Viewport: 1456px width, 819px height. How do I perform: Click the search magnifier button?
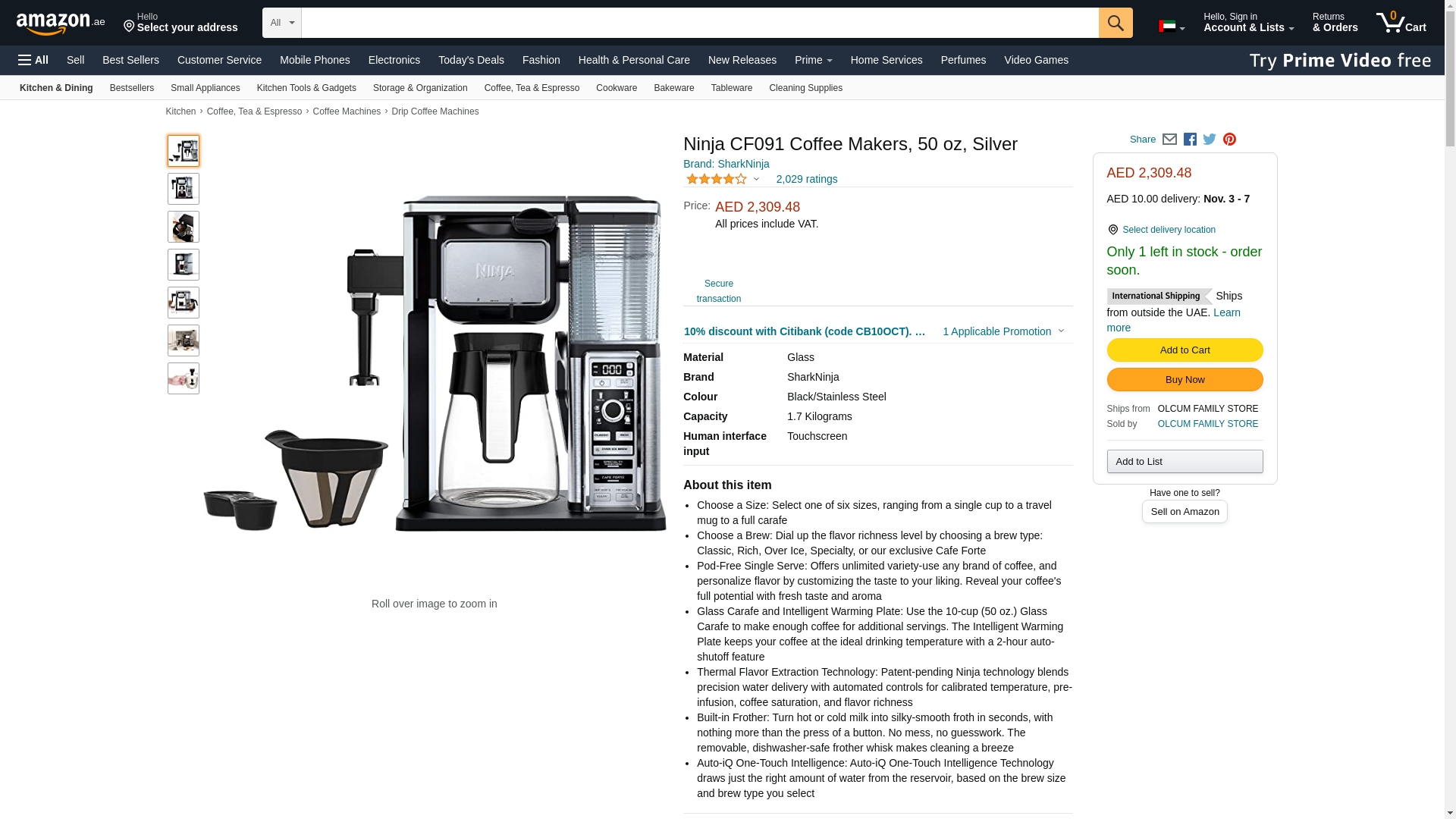coord(1115,23)
